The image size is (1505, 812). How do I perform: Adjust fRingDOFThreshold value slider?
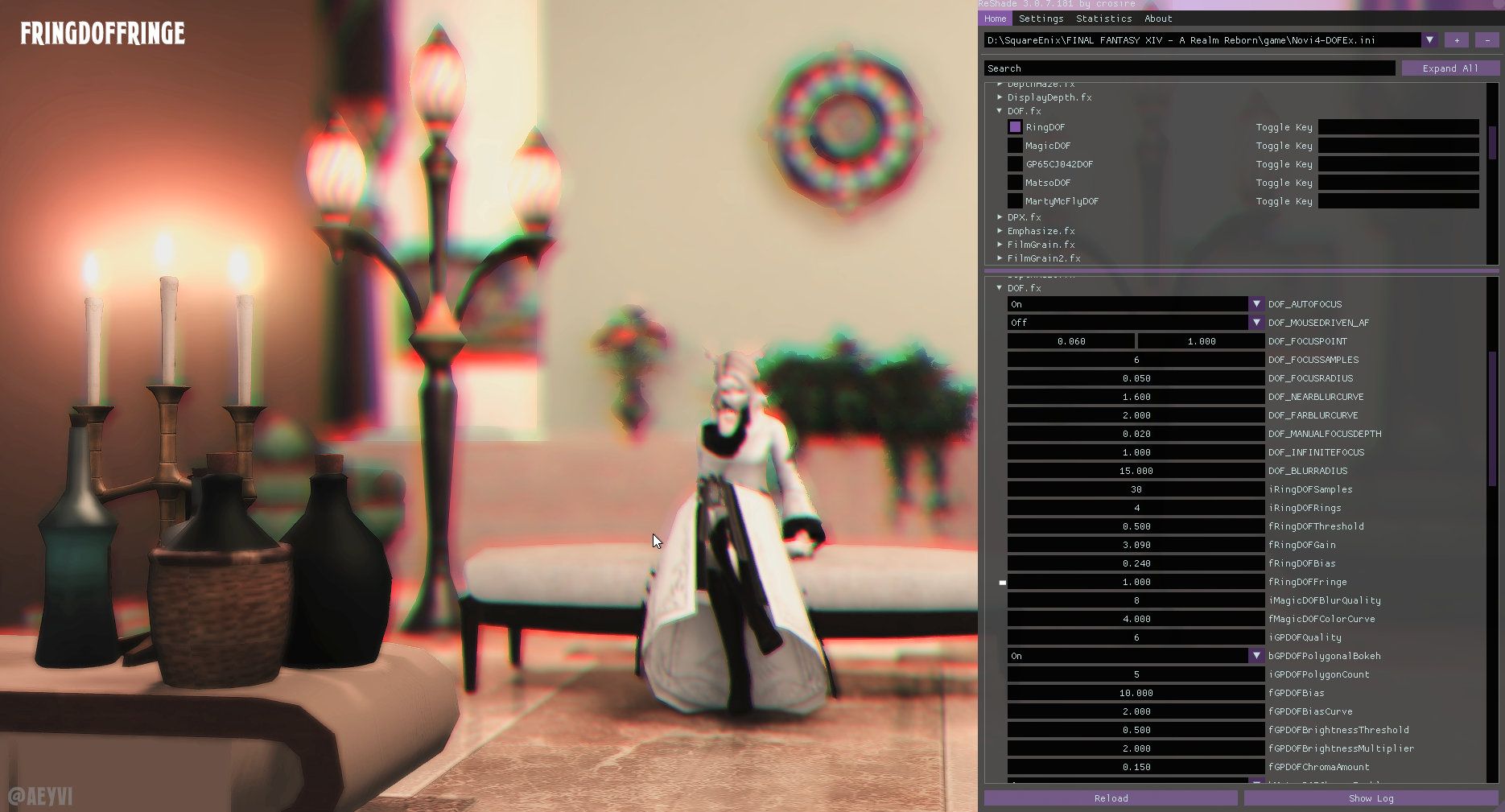click(x=1136, y=526)
